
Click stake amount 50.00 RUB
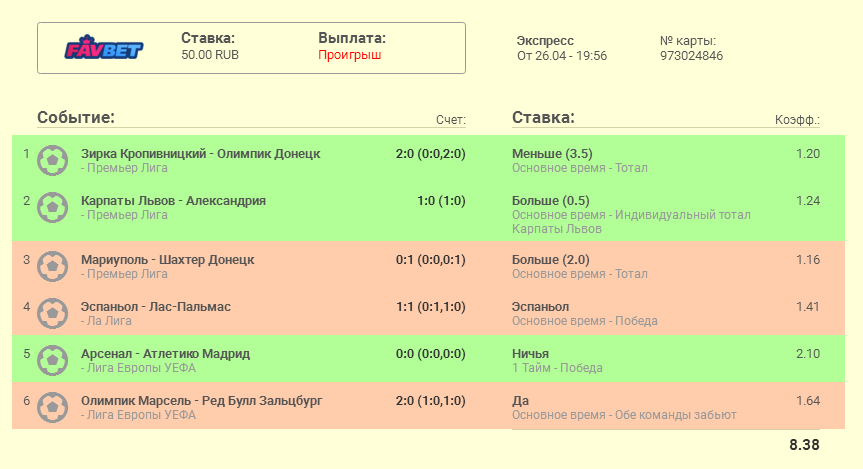(x=210, y=55)
